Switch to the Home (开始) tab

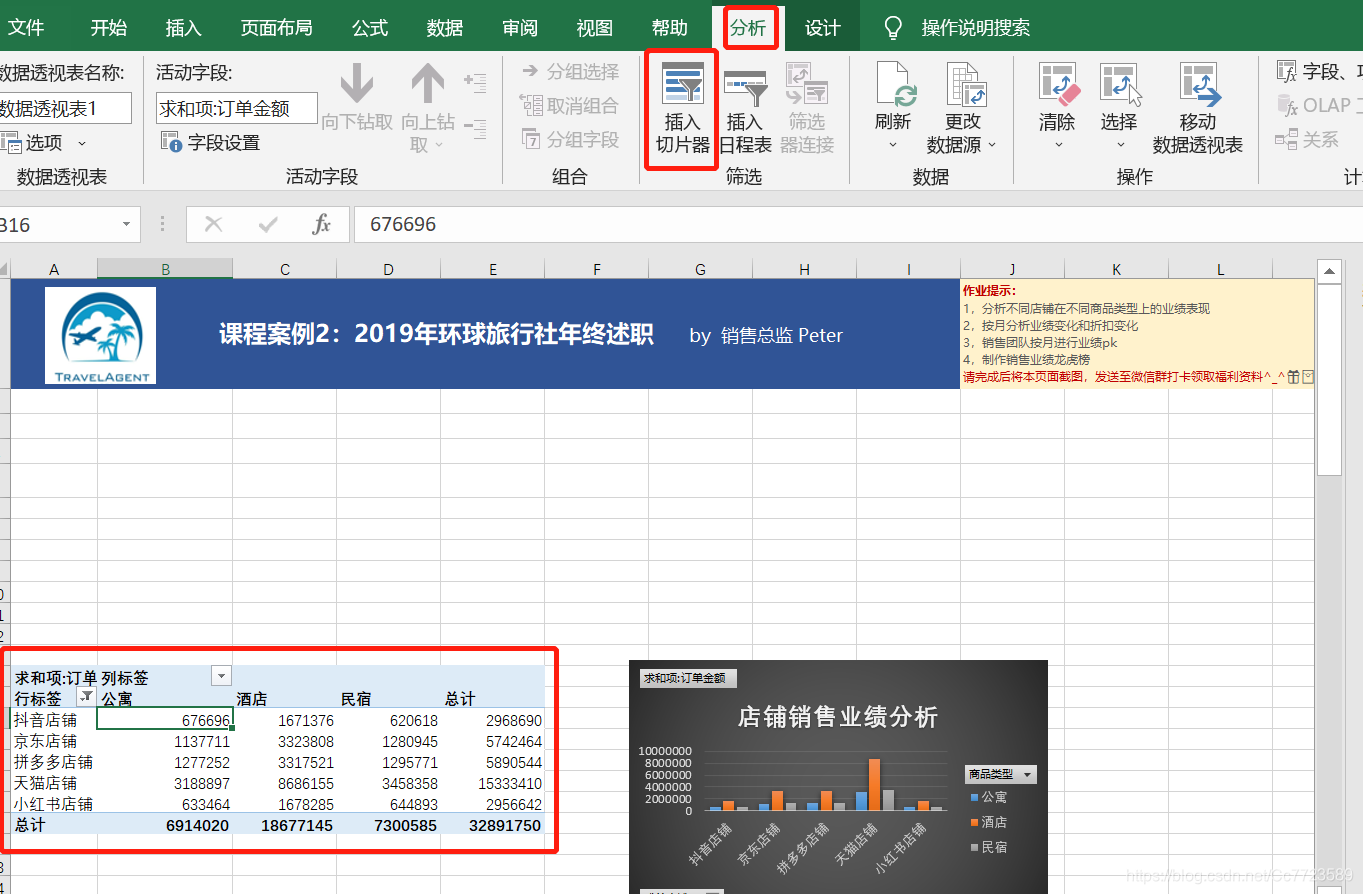point(108,27)
